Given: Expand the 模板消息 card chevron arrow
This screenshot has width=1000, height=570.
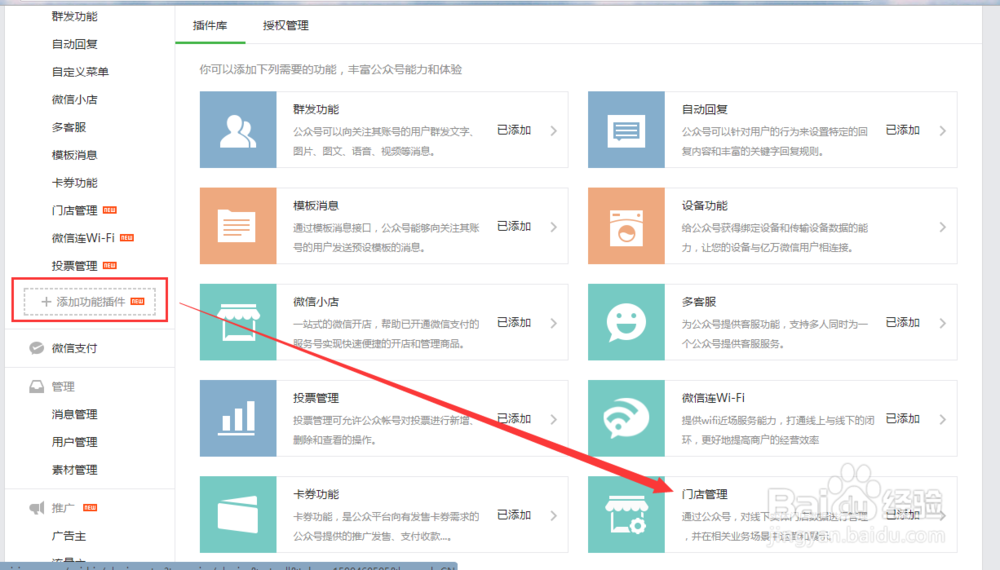Looking at the screenshot, I should [x=554, y=227].
